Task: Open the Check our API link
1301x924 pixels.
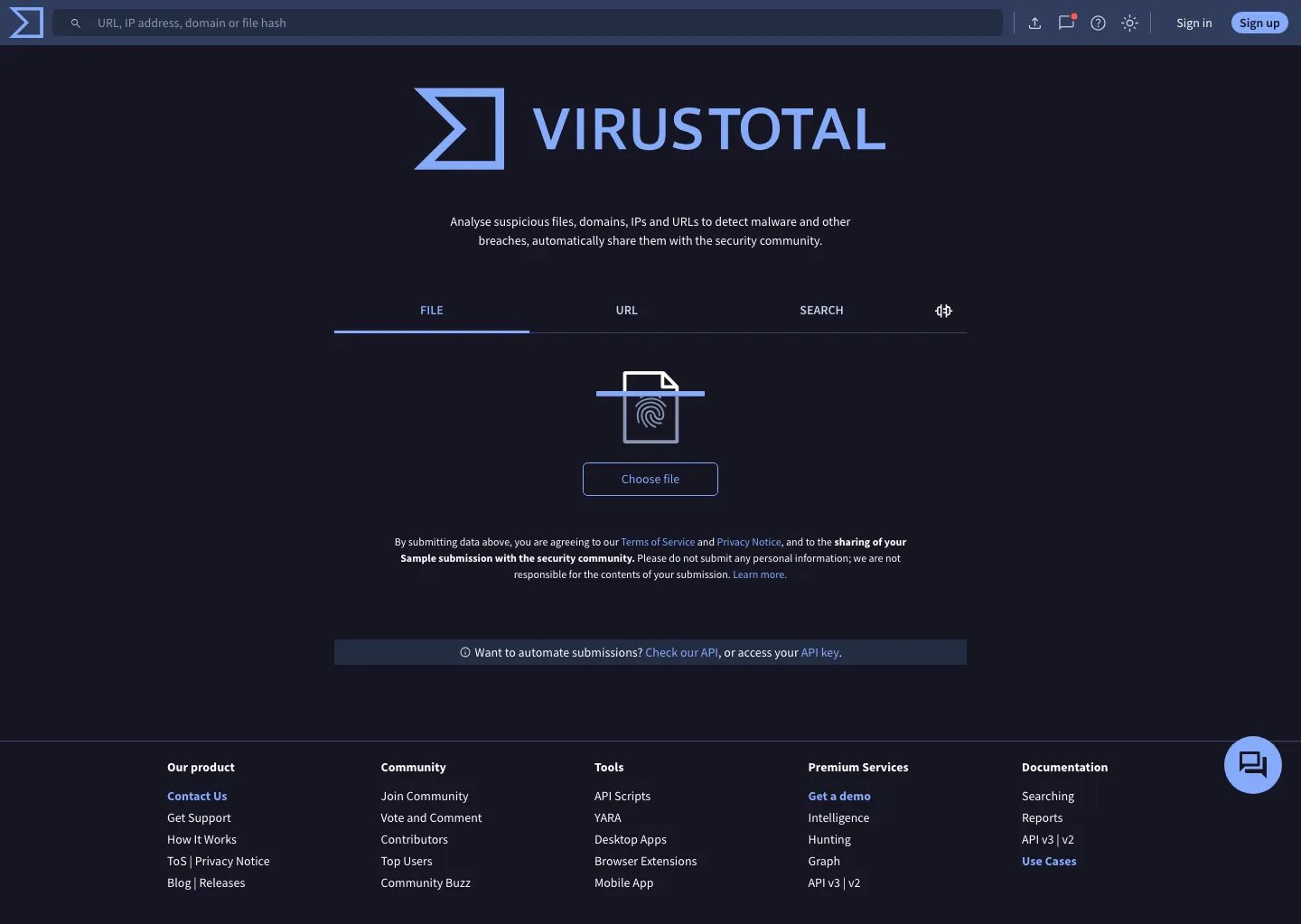Action: [x=682, y=653]
